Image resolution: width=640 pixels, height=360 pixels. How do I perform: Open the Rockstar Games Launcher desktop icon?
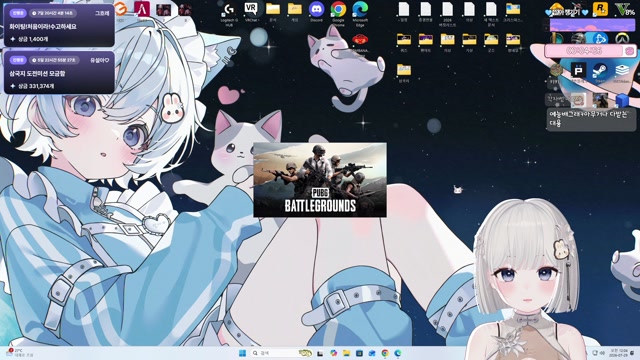pyautogui.click(x=600, y=9)
